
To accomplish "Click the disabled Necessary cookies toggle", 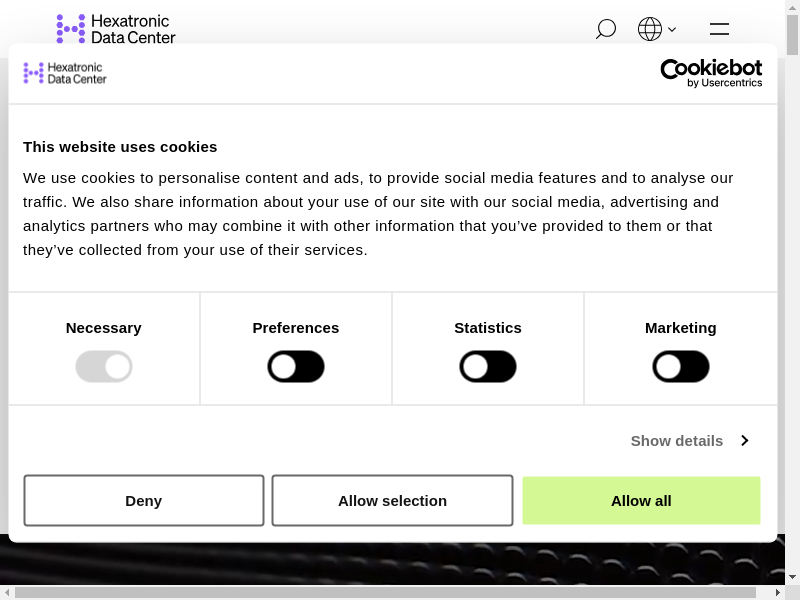I will click(104, 367).
